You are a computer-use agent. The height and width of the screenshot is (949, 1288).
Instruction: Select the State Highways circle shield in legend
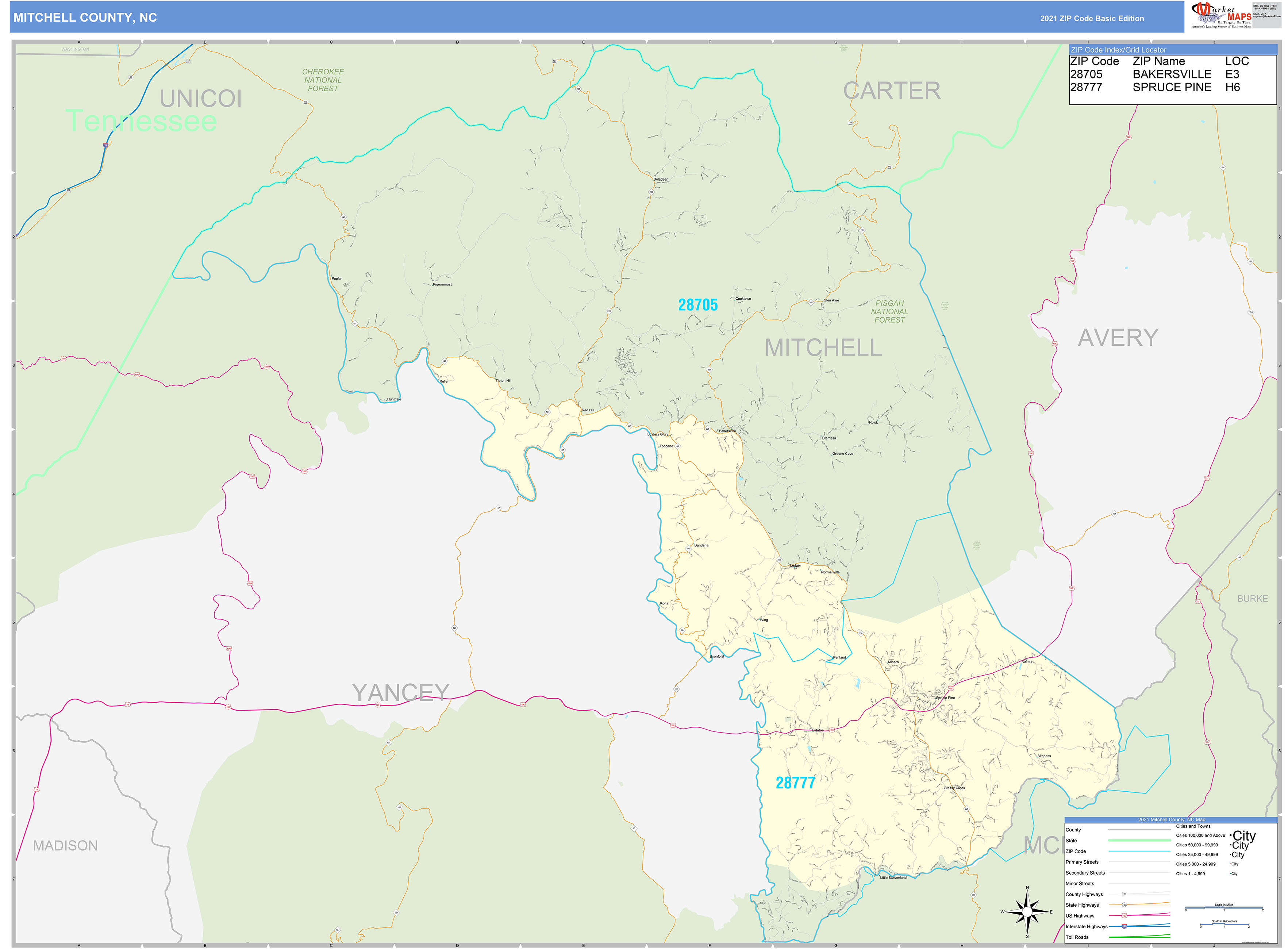pos(1124,905)
